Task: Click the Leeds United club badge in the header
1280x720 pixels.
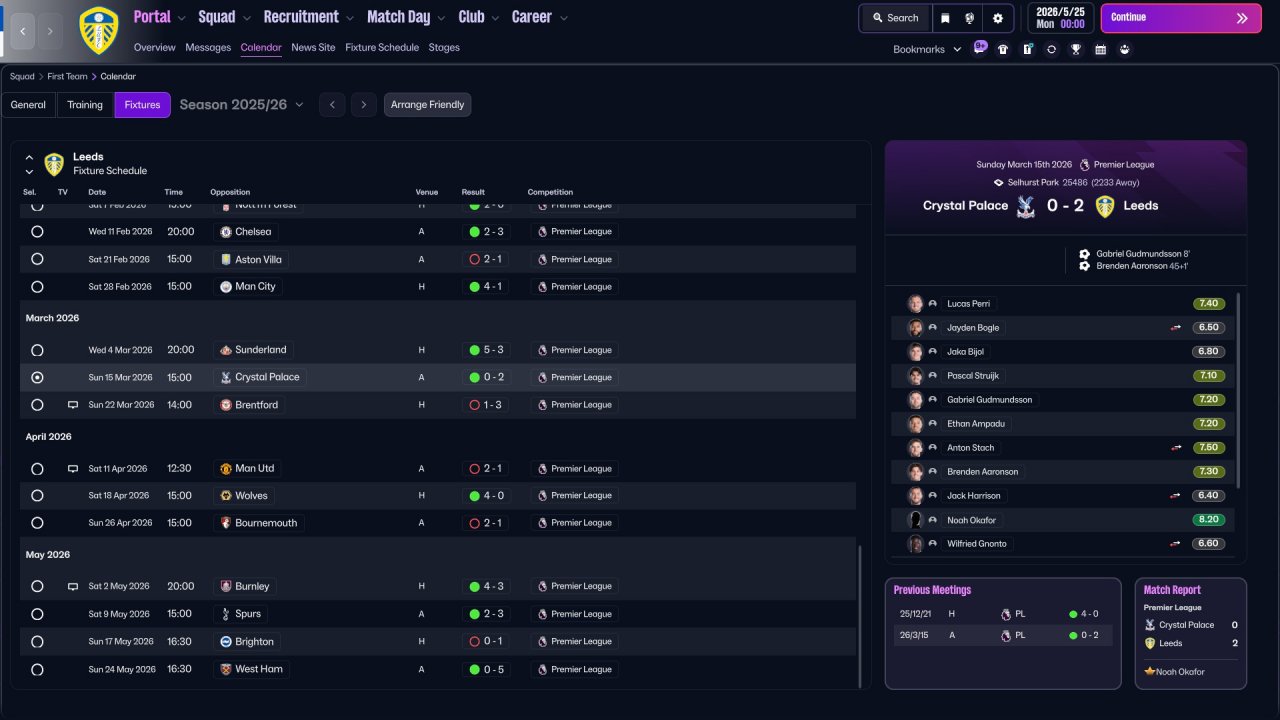Action: tap(98, 31)
